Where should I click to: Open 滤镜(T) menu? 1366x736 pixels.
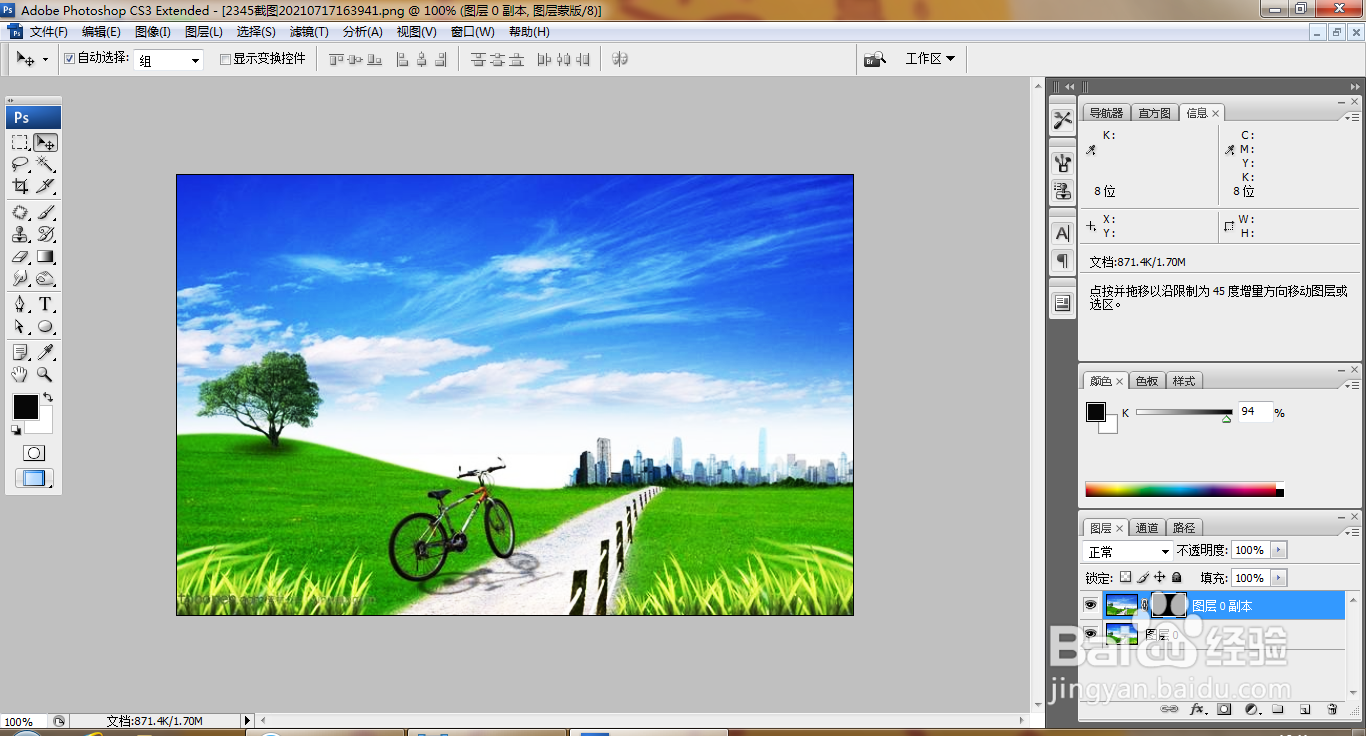point(309,32)
